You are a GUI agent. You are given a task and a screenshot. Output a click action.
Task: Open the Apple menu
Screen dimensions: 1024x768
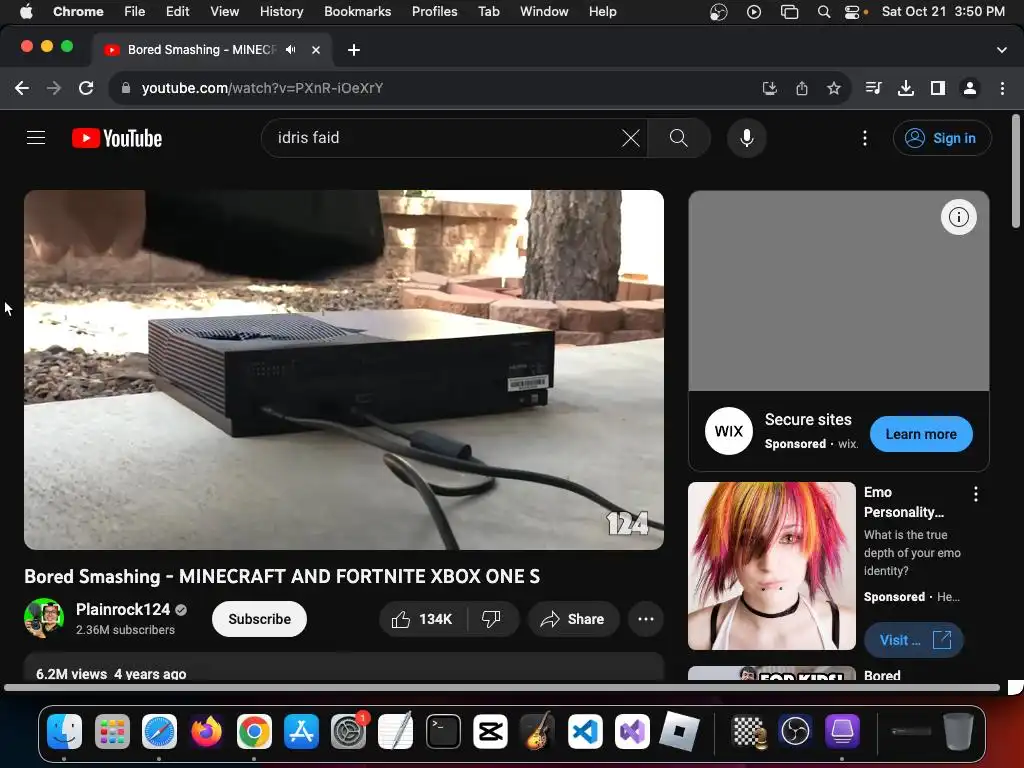coord(26,11)
